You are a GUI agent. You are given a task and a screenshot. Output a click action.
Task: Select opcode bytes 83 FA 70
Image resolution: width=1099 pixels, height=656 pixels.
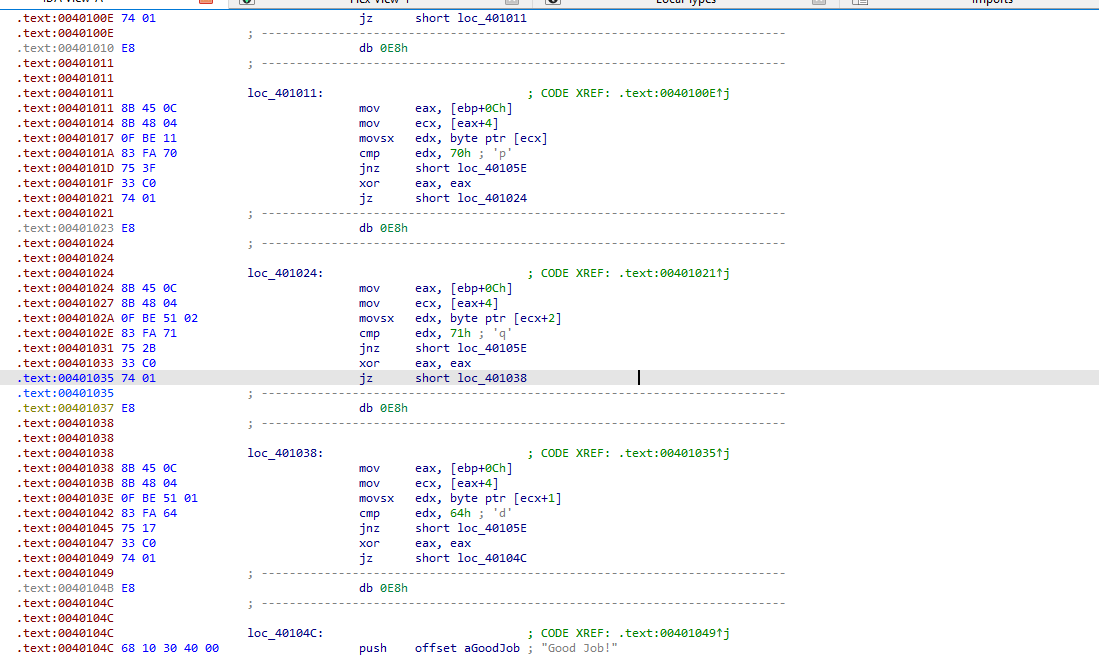[149, 153]
